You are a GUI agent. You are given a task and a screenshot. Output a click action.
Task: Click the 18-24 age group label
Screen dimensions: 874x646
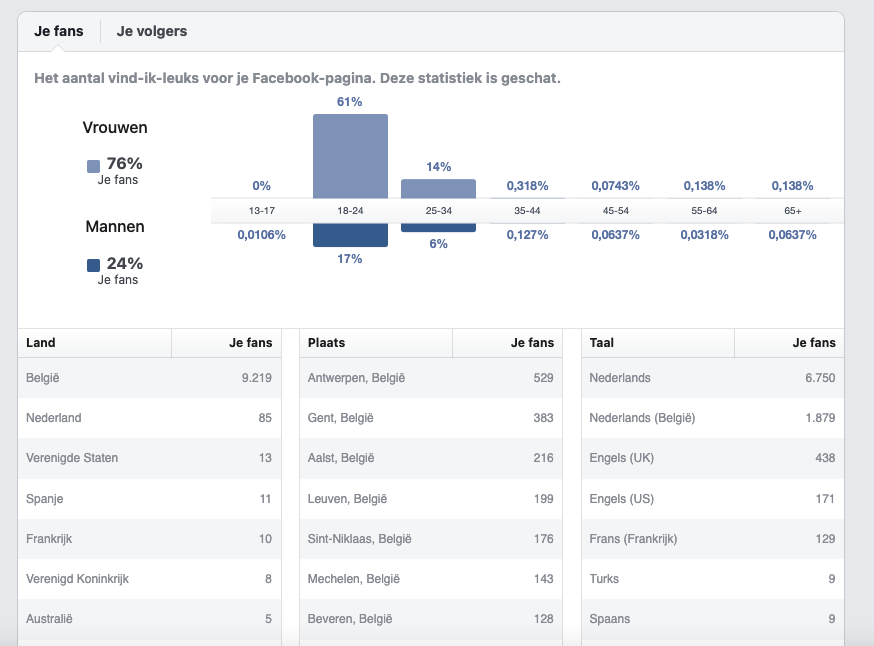click(x=350, y=211)
